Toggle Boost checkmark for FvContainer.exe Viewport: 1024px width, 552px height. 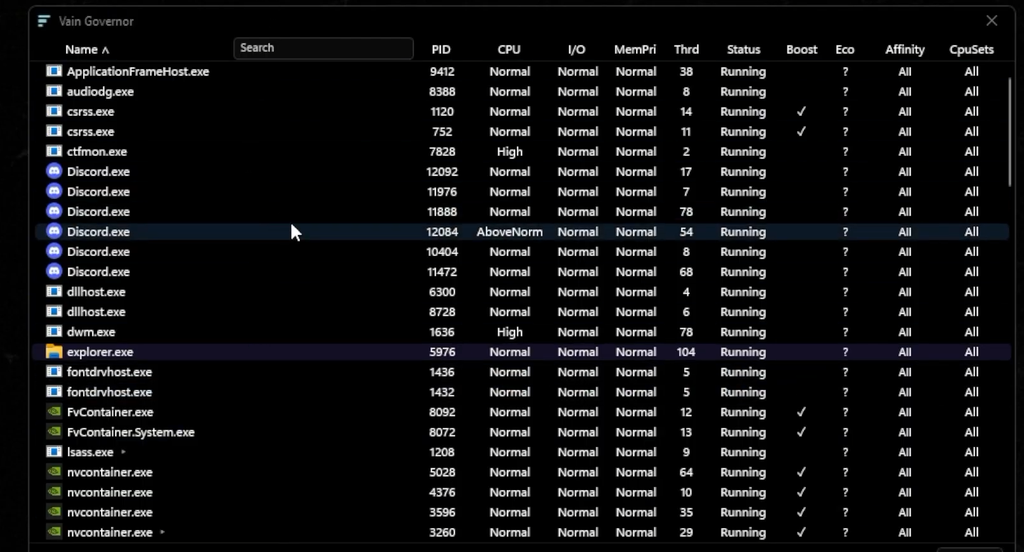[801, 412]
